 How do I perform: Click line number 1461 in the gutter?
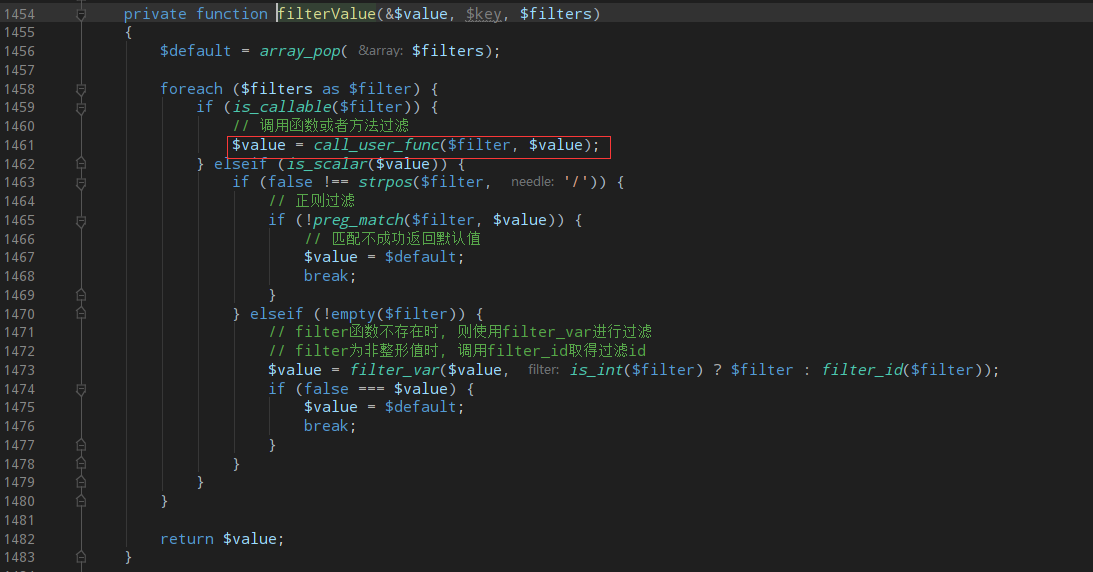19,145
